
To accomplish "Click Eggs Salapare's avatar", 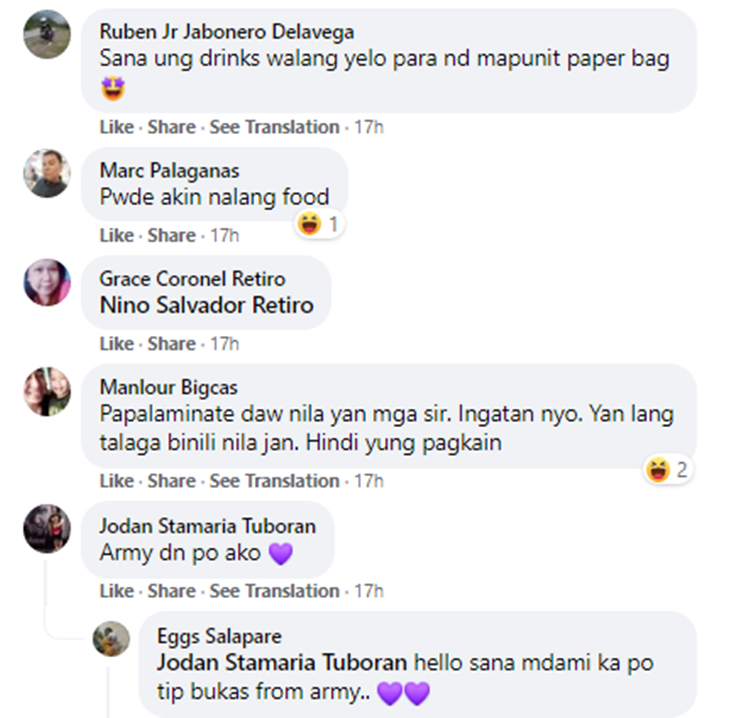I will point(111,639).
